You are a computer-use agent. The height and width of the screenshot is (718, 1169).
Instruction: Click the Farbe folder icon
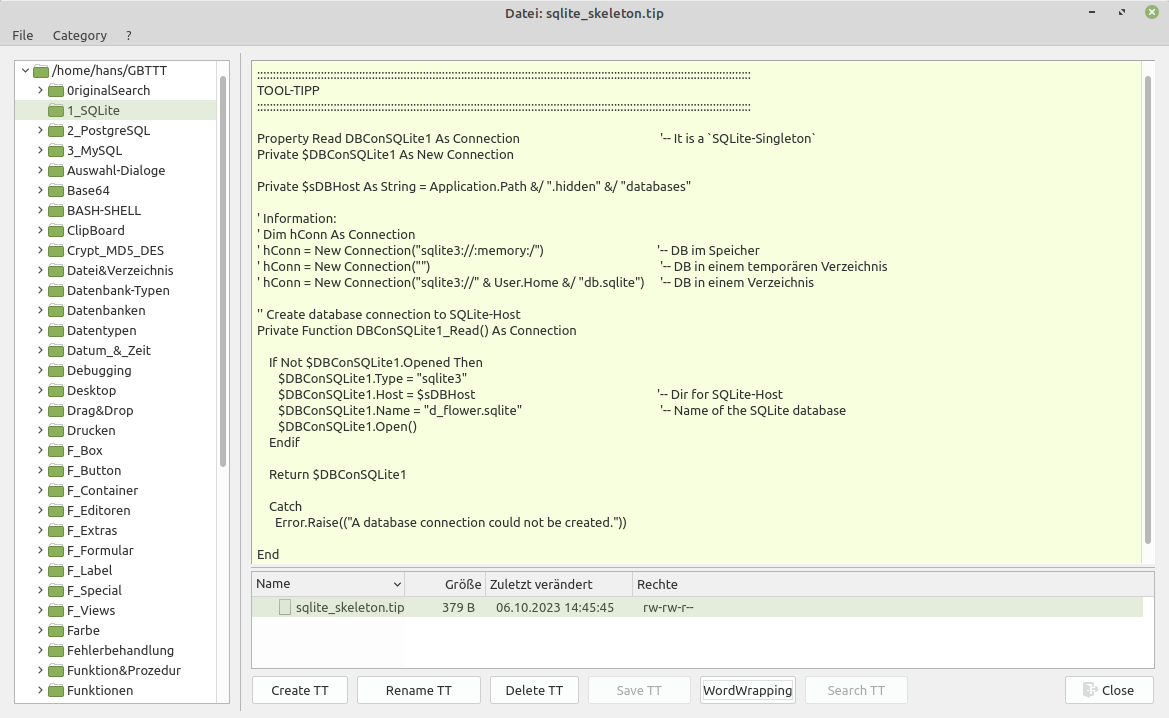[56, 631]
